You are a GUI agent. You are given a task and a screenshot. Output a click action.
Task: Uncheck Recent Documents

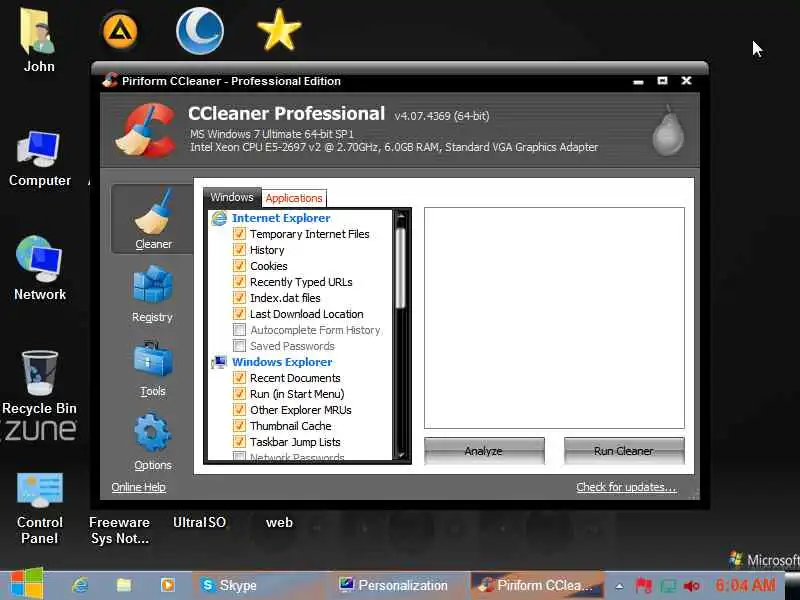click(x=239, y=378)
